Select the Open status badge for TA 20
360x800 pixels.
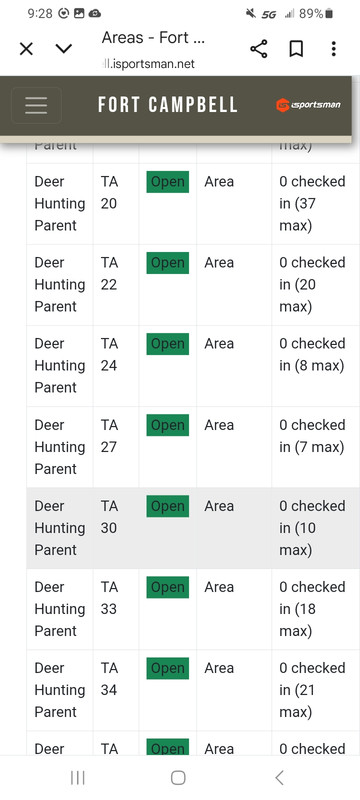(x=168, y=182)
